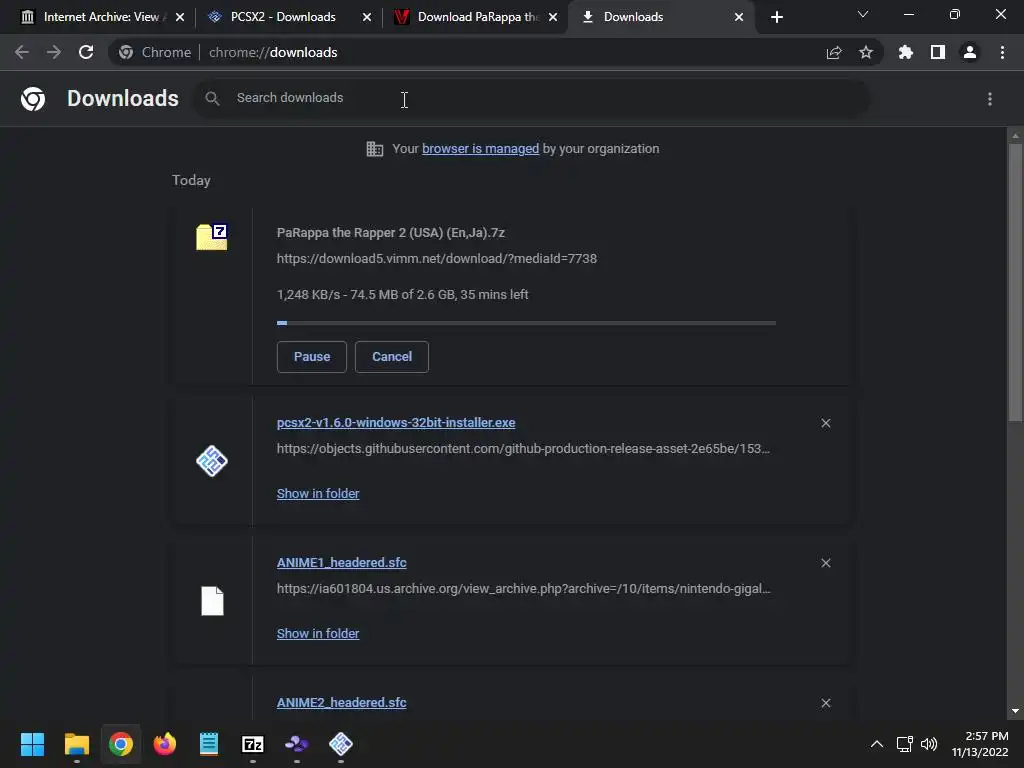
Task: Click the browser forward arrow
Action: tap(54, 52)
